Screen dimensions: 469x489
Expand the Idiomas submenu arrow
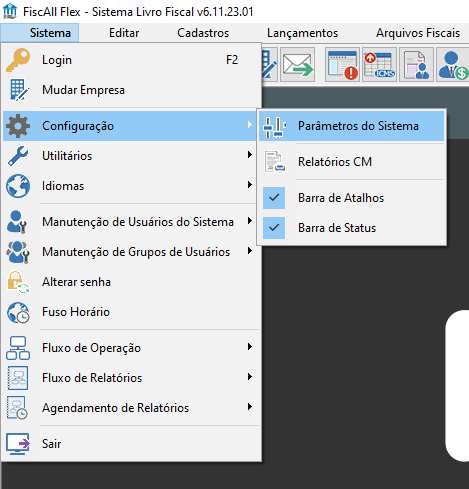[250, 185]
